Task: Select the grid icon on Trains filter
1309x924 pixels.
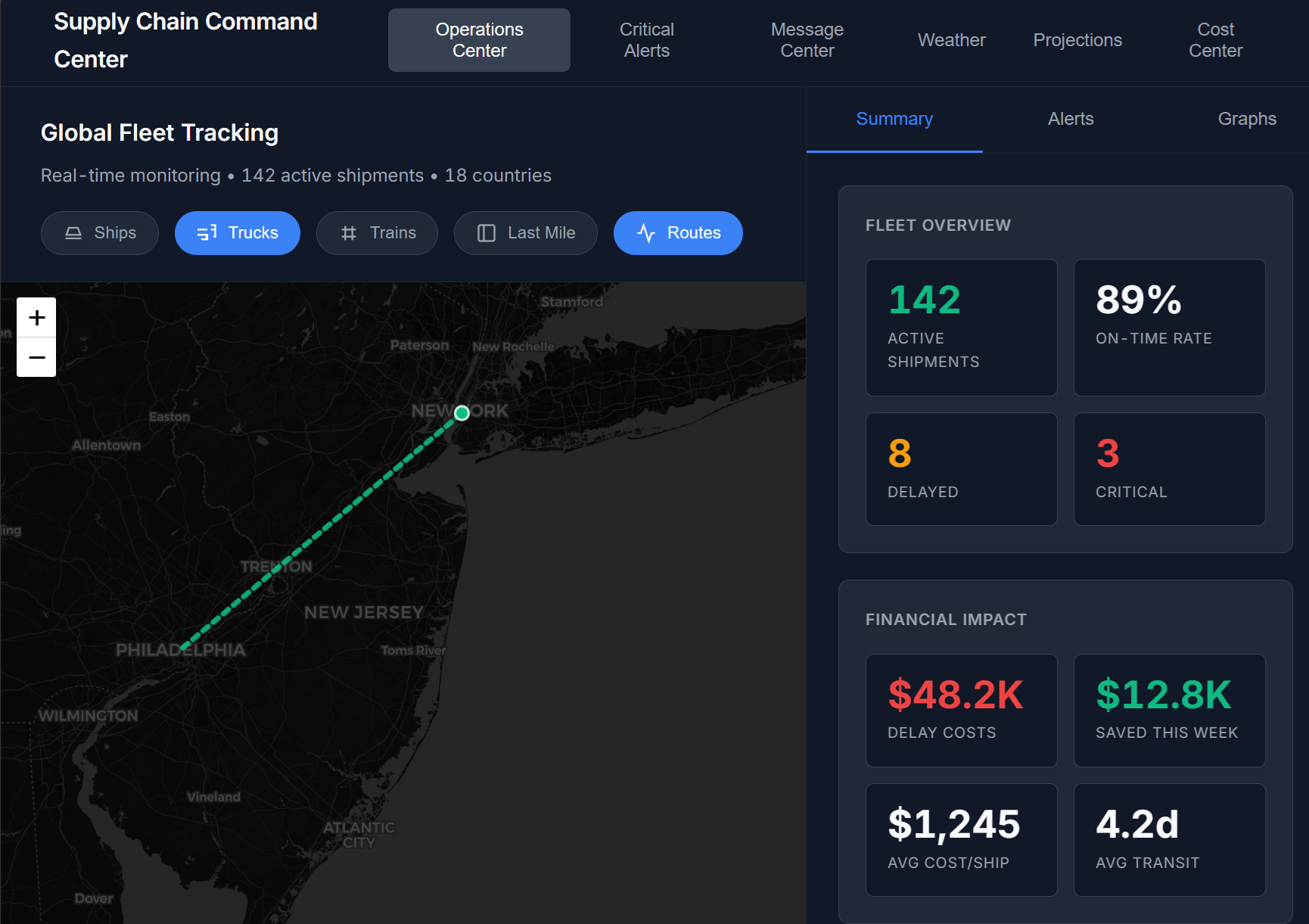Action: tap(349, 233)
